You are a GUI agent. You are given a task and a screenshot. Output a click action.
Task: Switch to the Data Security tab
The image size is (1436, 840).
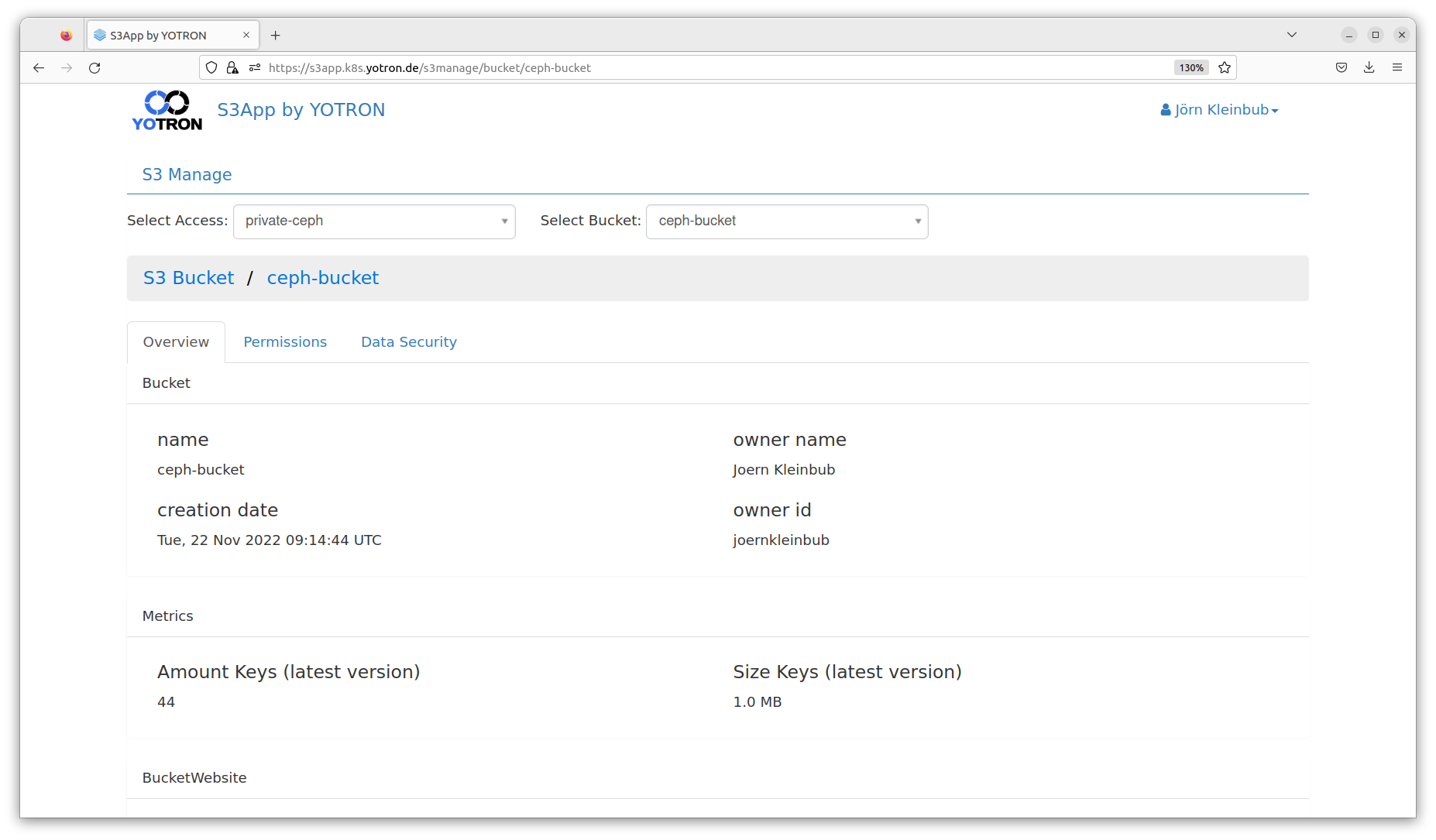tap(409, 342)
